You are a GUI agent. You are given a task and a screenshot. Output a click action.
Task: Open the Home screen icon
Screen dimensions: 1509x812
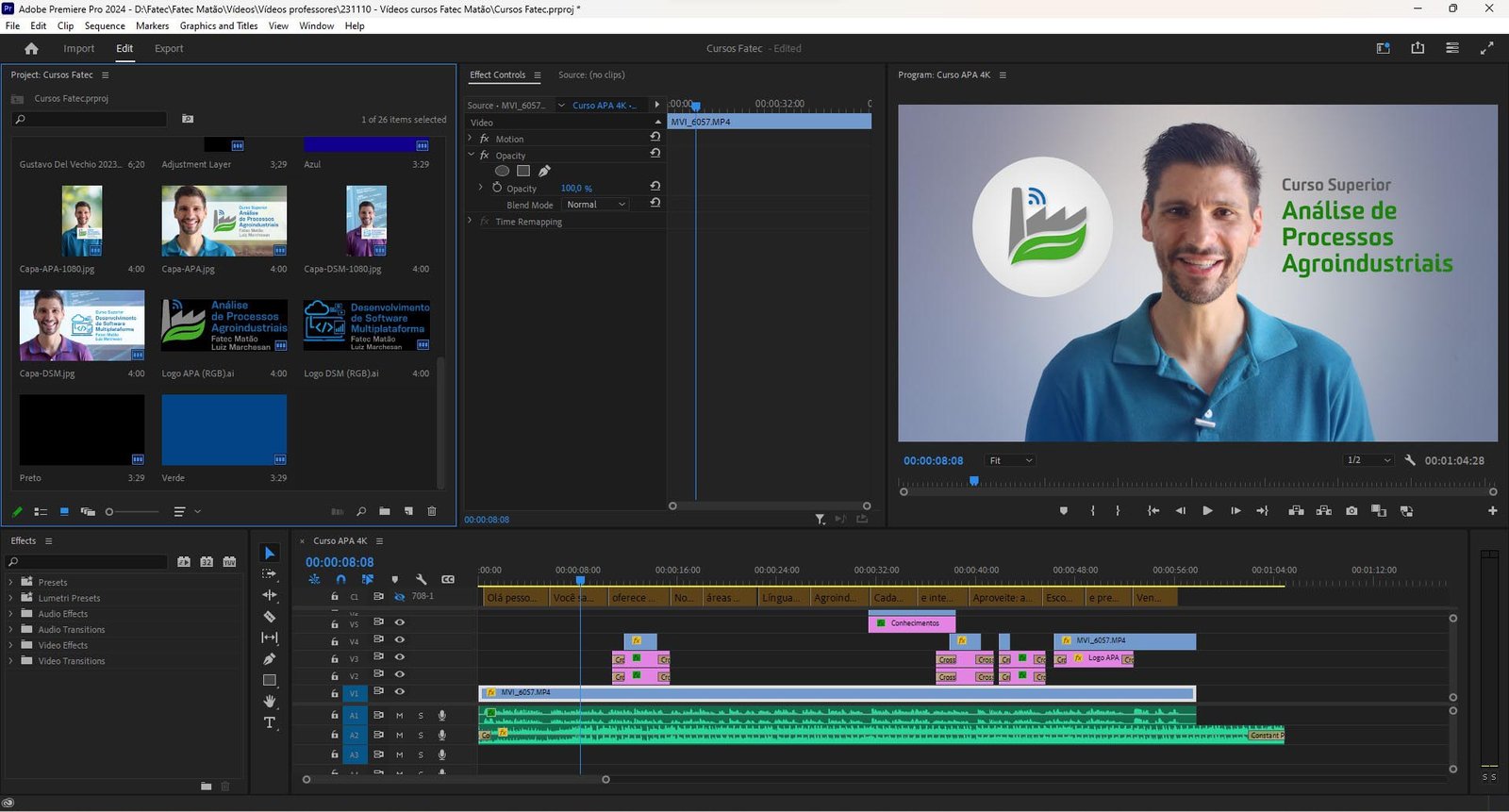(x=31, y=49)
